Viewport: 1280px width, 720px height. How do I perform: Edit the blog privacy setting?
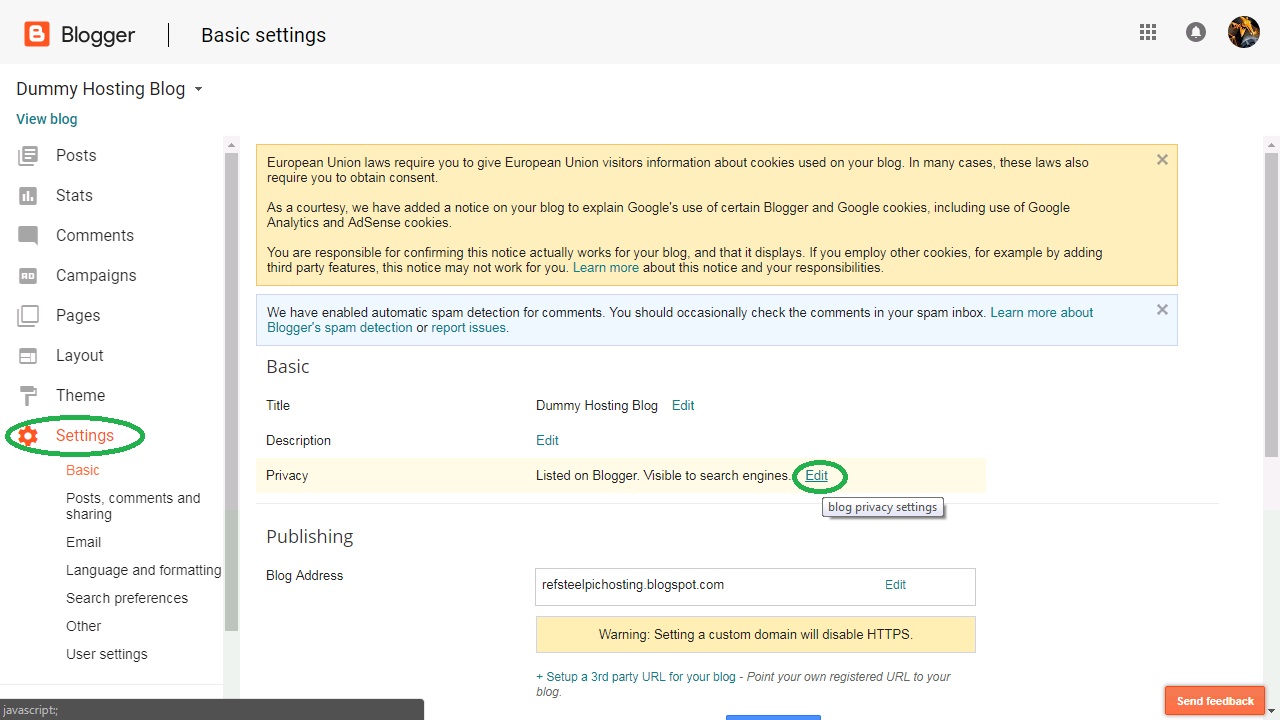click(x=817, y=476)
